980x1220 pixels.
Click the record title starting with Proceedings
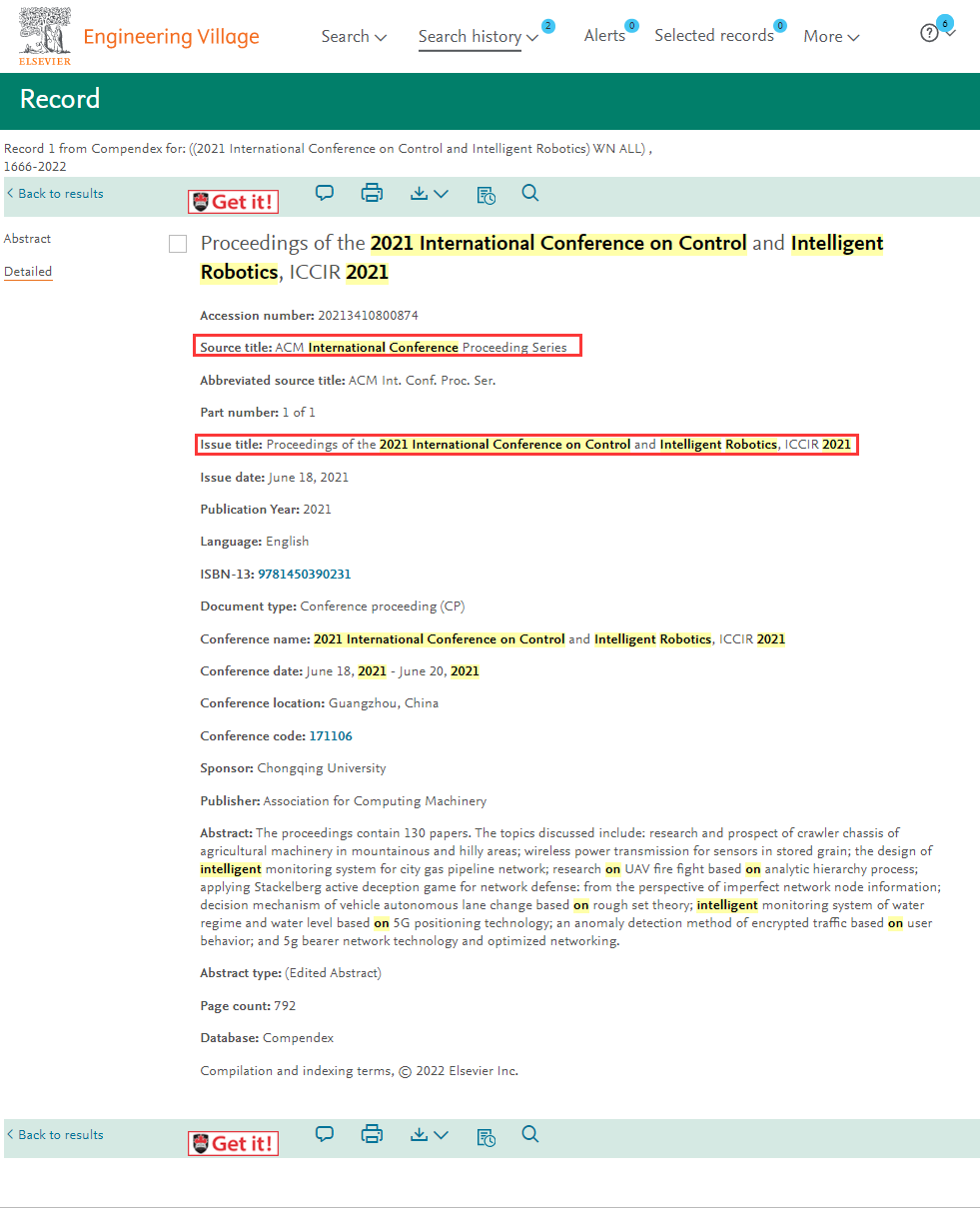(x=542, y=258)
